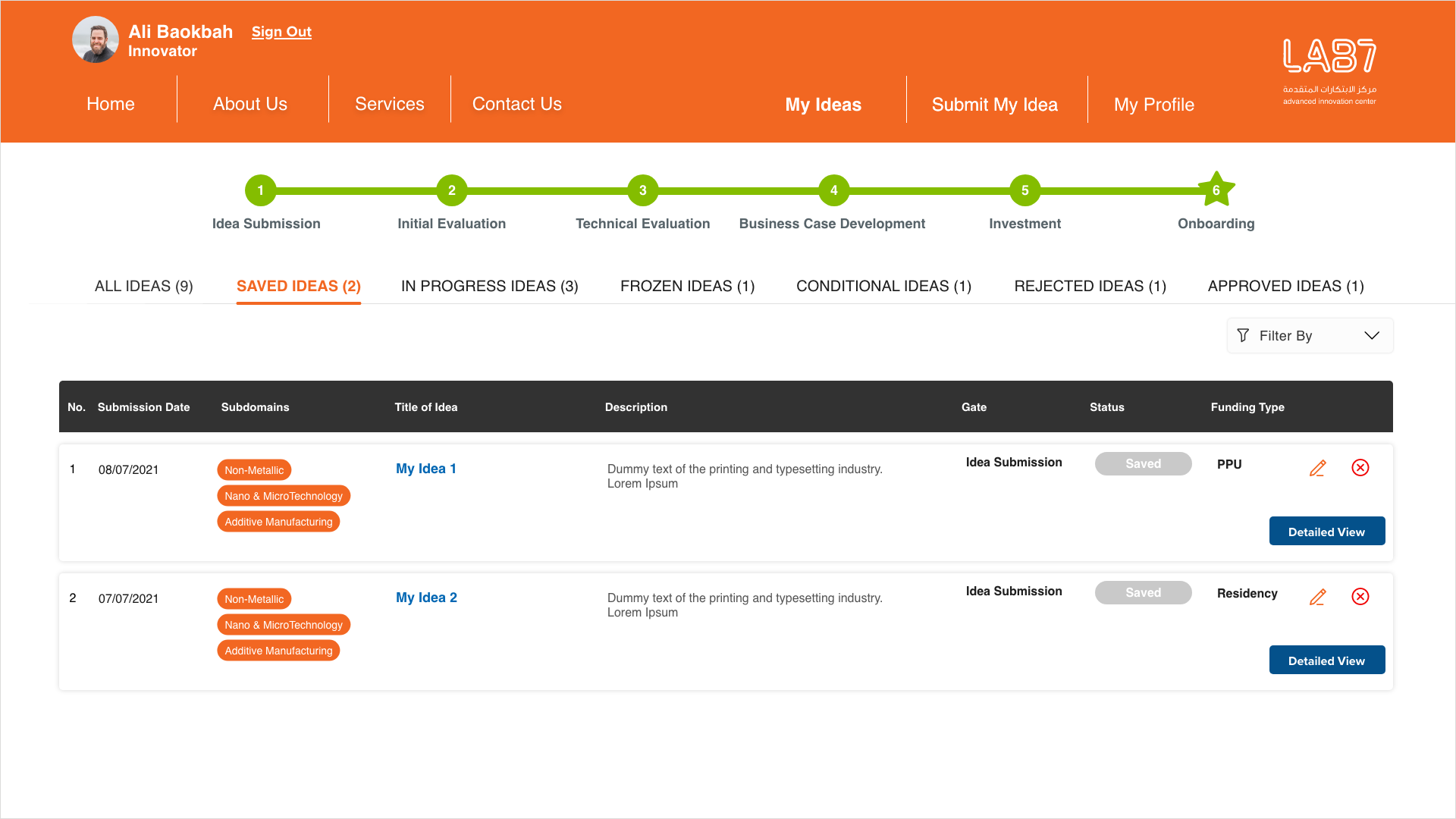Click the user profile avatar photo

(96, 39)
